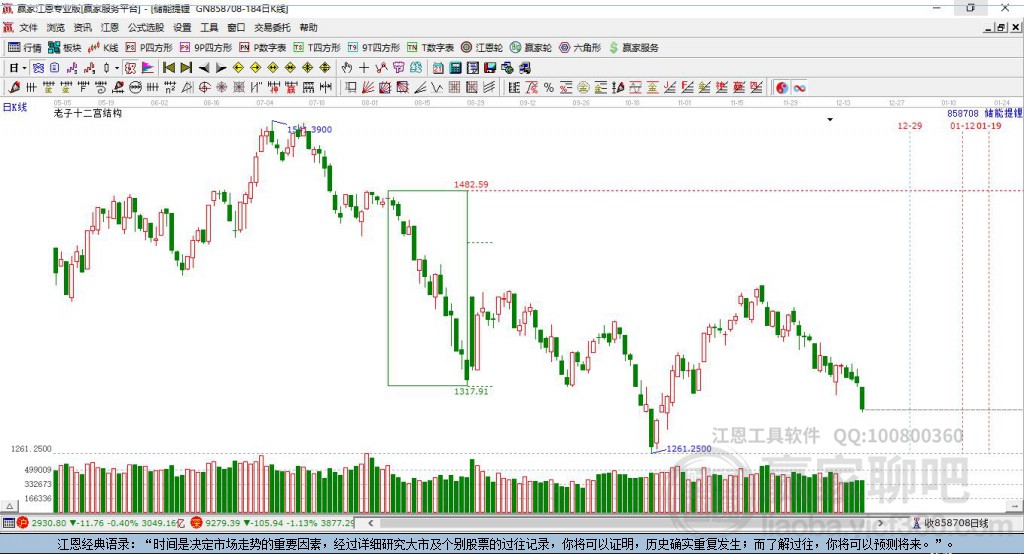1024x554 pixels.
Task: Jump to first bar icon
Action: click(x=168, y=68)
